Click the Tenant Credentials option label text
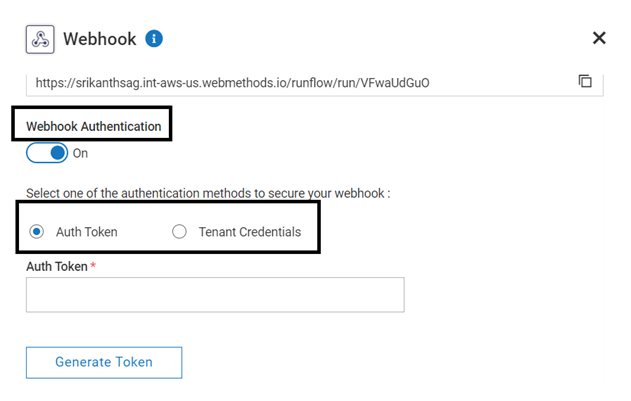 [x=249, y=232]
